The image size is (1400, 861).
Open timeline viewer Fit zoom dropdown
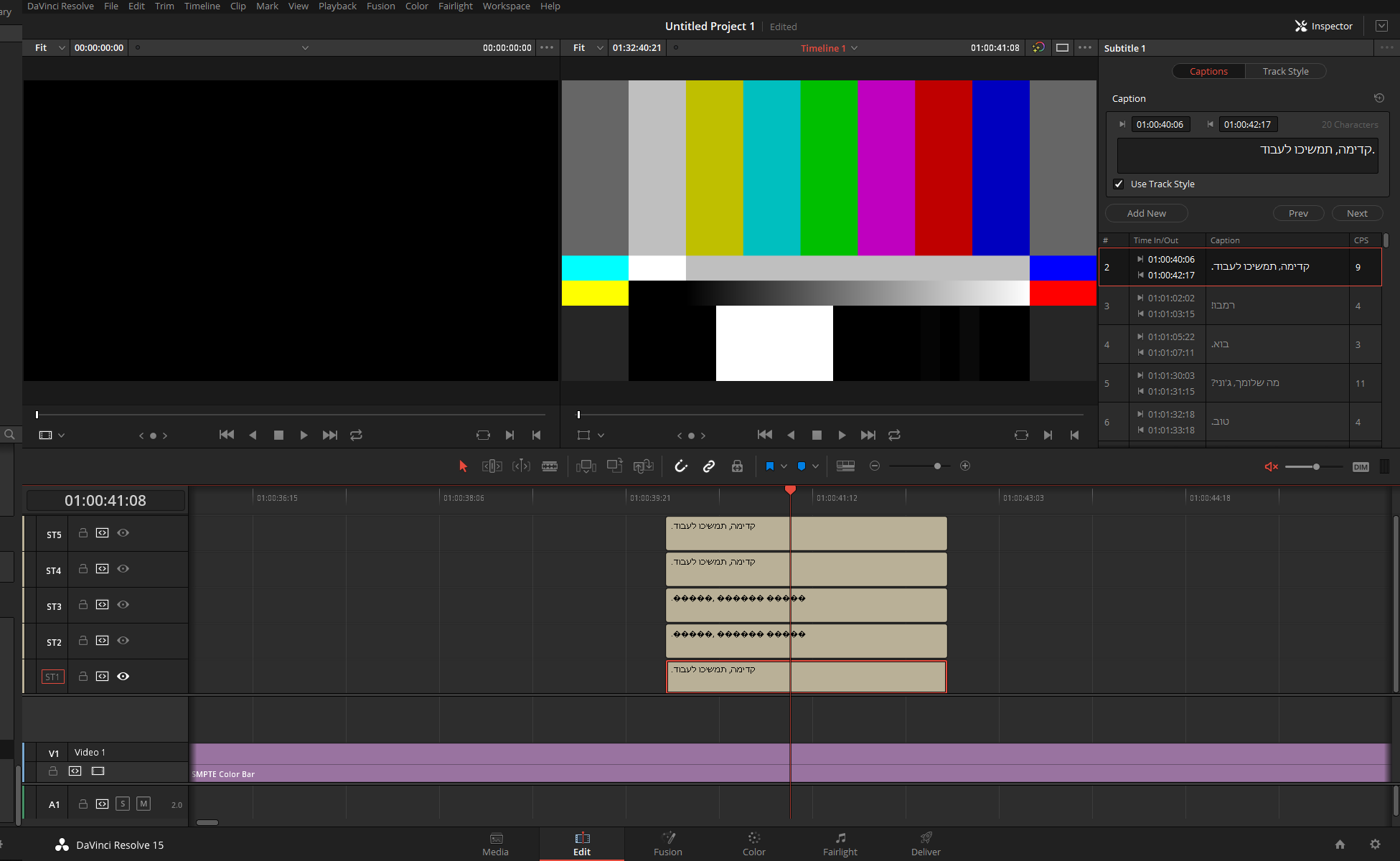point(588,48)
